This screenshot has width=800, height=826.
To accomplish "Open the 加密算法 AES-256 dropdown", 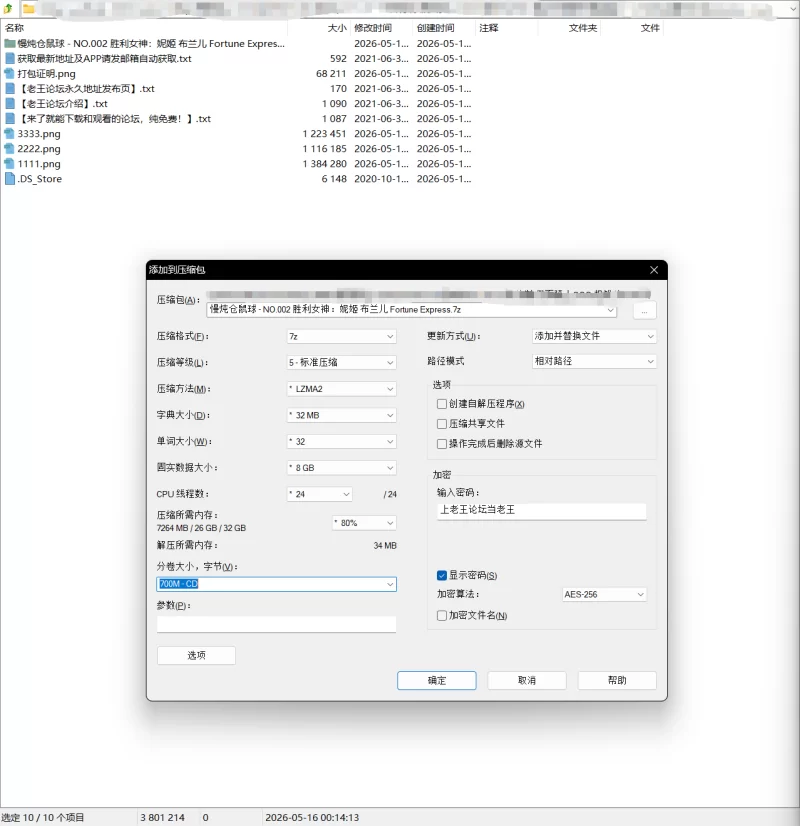I will [605, 594].
